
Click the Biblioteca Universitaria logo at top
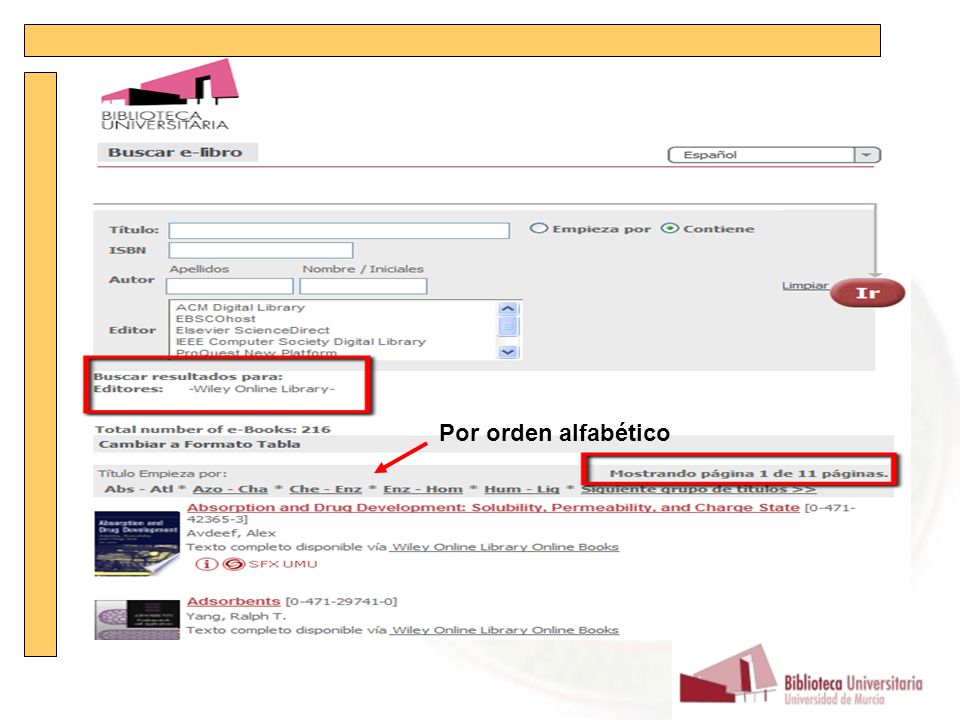pyautogui.click(x=168, y=95)
